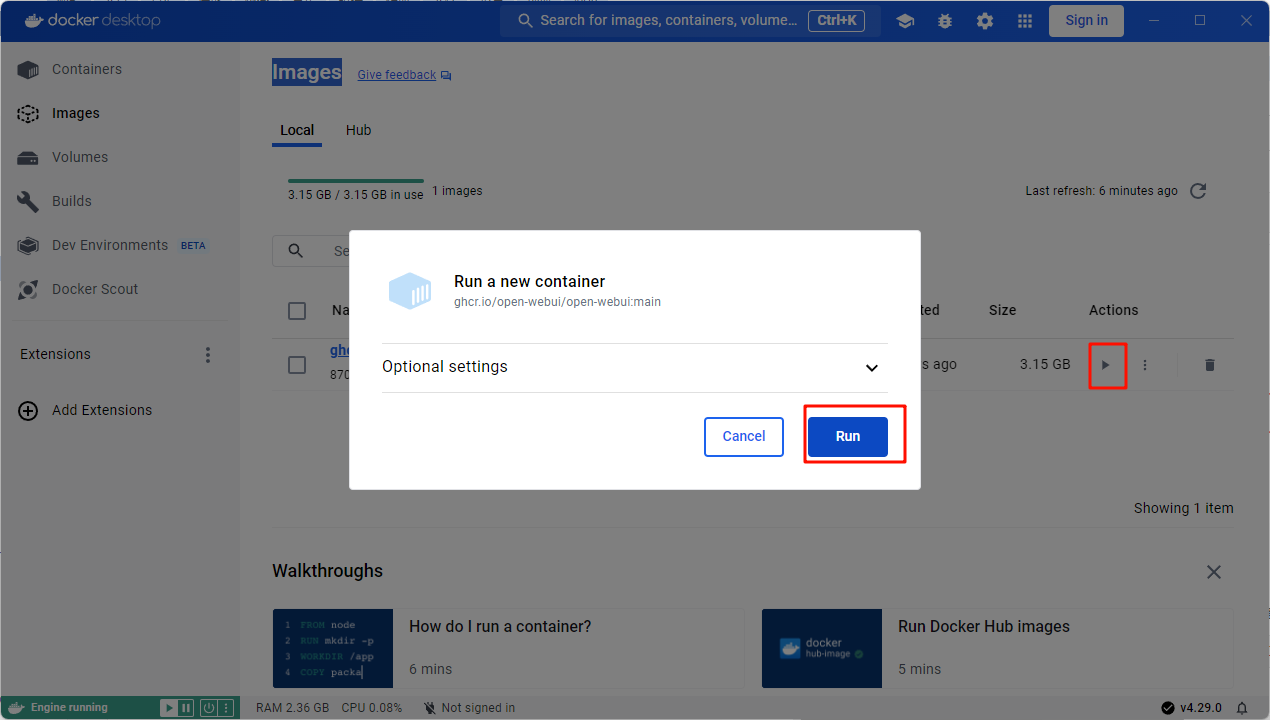Select the open-webui image row checkbox
Image resolution: width=1270 pixels, height=720 pixels.
pyautogui.click(x=297, y=365)
